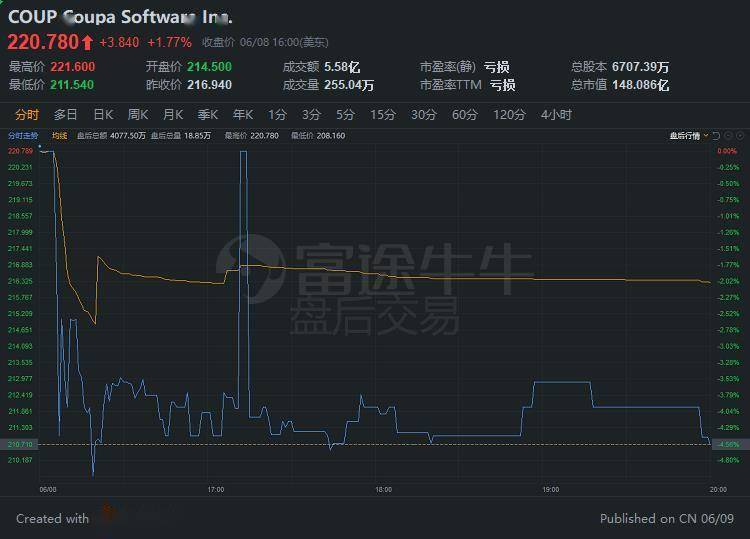Open the 季K quarterly candlestick tab
750x539 pixels.
tap(208, 115)
